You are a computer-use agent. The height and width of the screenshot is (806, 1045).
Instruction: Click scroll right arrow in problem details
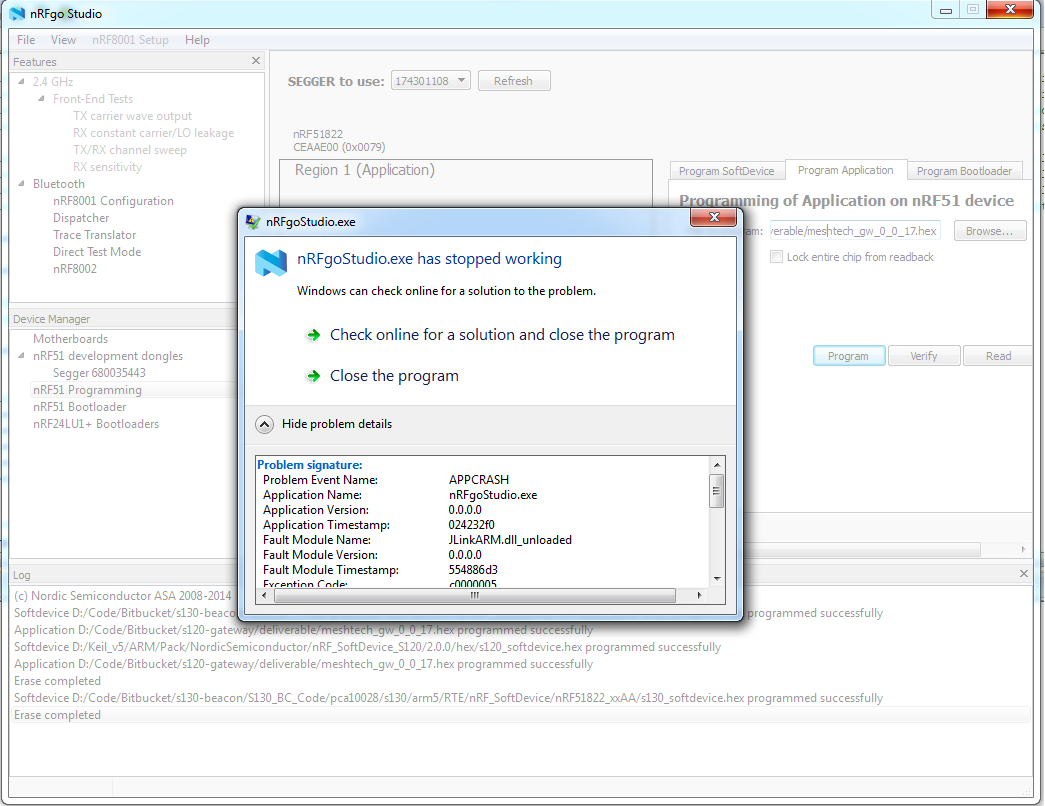click(699, 595)
